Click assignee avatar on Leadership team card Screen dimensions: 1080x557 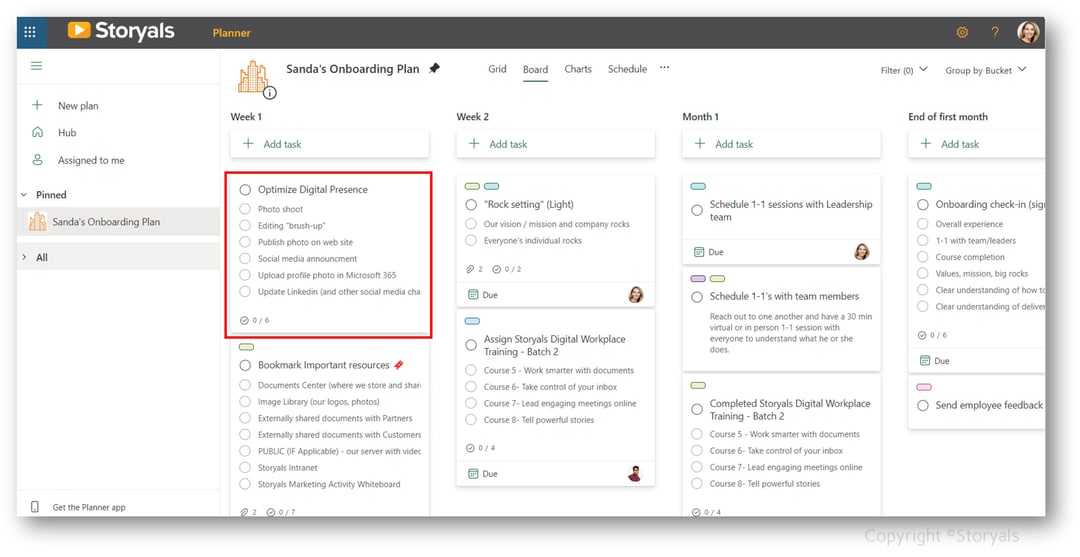point(862,252)
